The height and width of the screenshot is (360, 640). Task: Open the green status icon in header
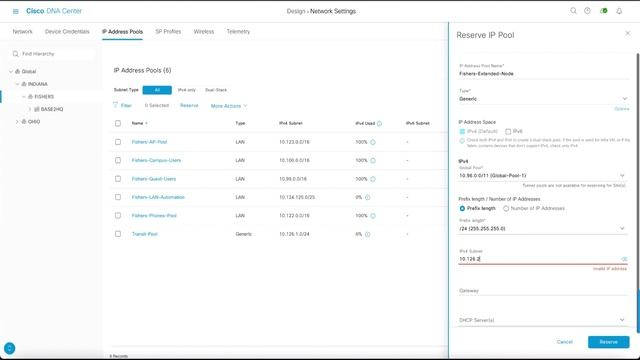[x=604, y=11]
